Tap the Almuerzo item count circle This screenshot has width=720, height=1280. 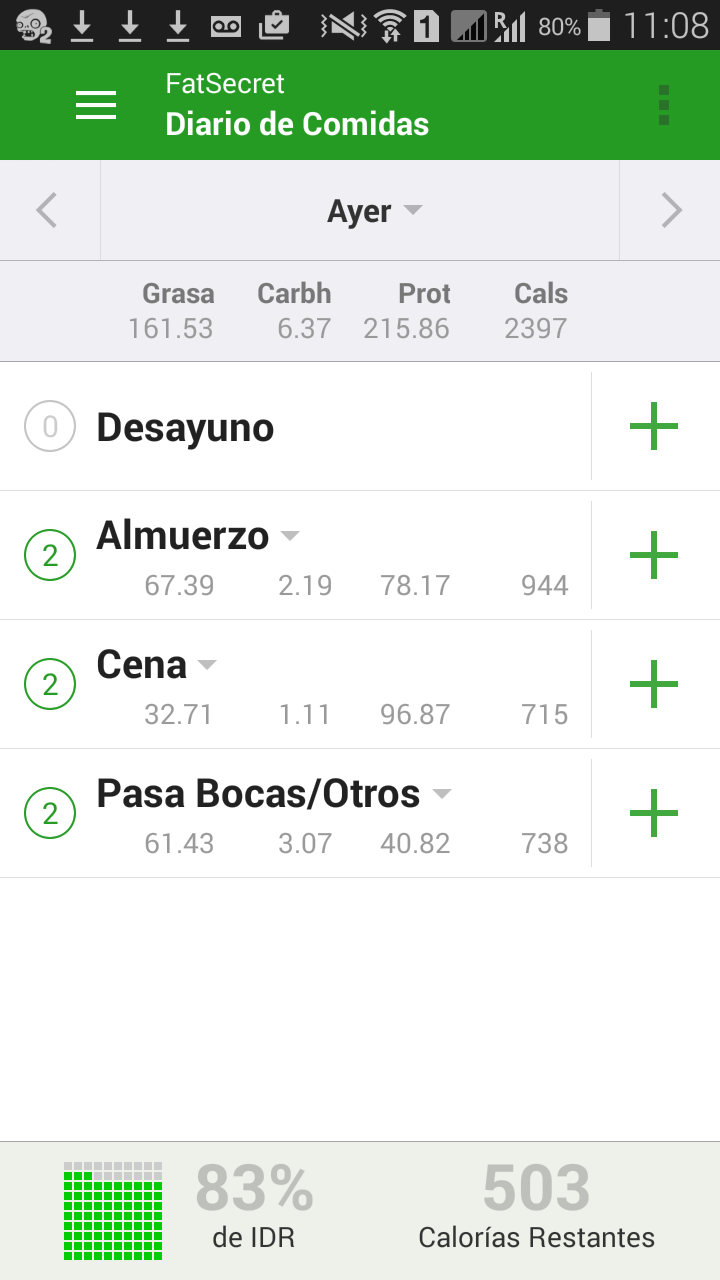tap(50, 555)
